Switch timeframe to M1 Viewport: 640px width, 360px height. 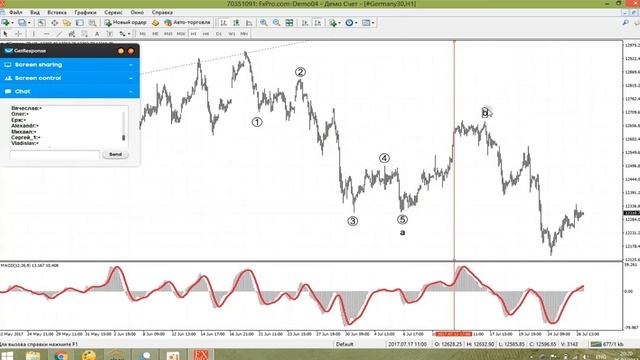(142, 34)
